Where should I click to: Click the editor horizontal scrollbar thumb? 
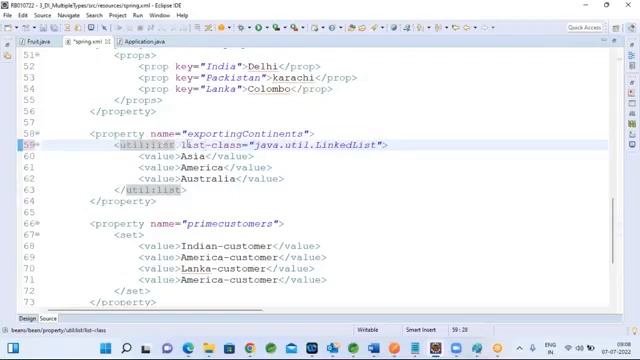tap(155, 310)
